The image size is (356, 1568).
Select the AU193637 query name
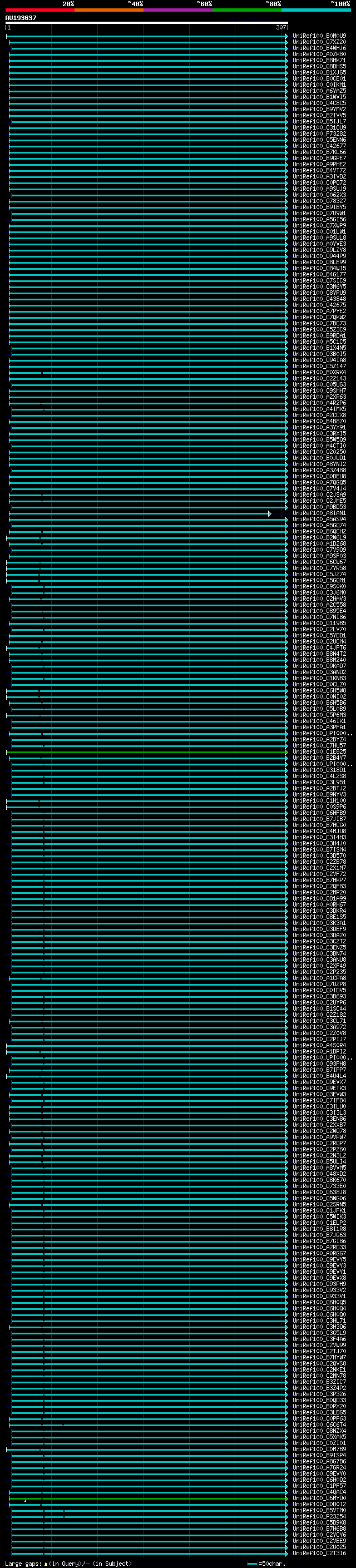pos(21,18)
